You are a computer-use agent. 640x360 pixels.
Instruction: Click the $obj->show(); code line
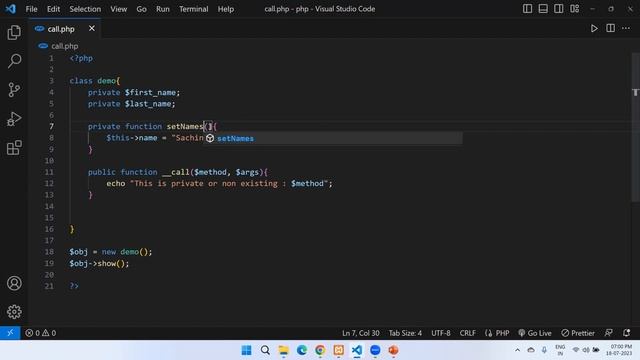99,264
